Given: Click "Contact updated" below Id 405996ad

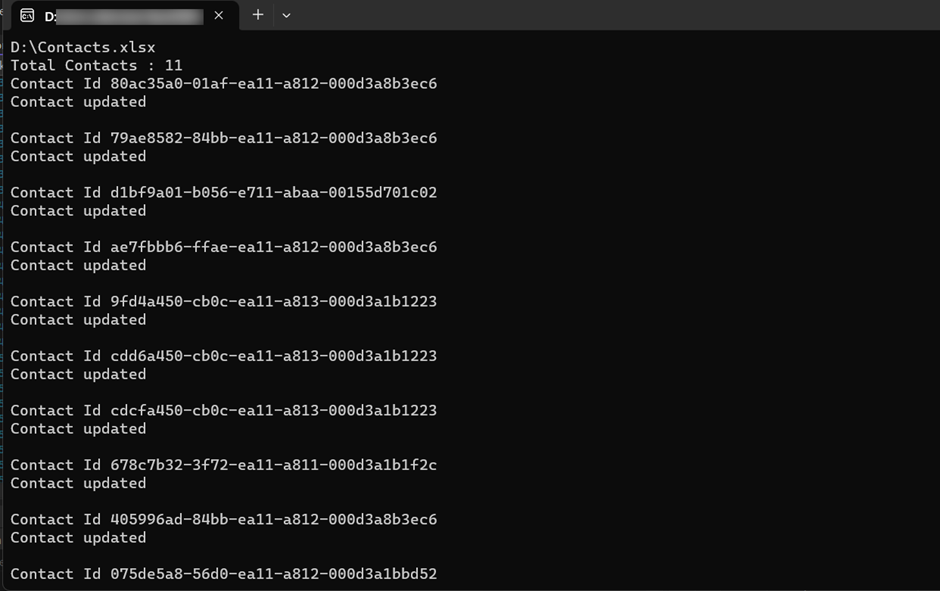Looking at the screenshot, I should [x=78, y=538].
